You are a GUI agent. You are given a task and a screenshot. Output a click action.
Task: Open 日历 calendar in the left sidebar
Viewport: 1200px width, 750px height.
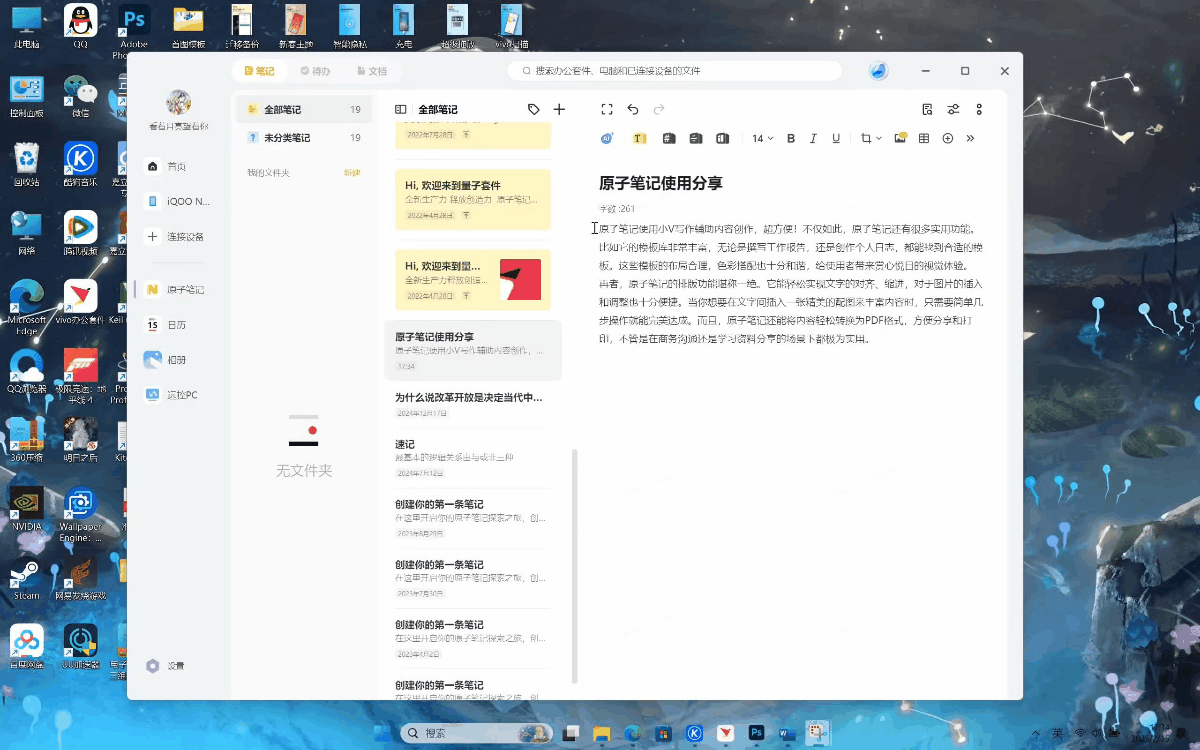point(166,325)
